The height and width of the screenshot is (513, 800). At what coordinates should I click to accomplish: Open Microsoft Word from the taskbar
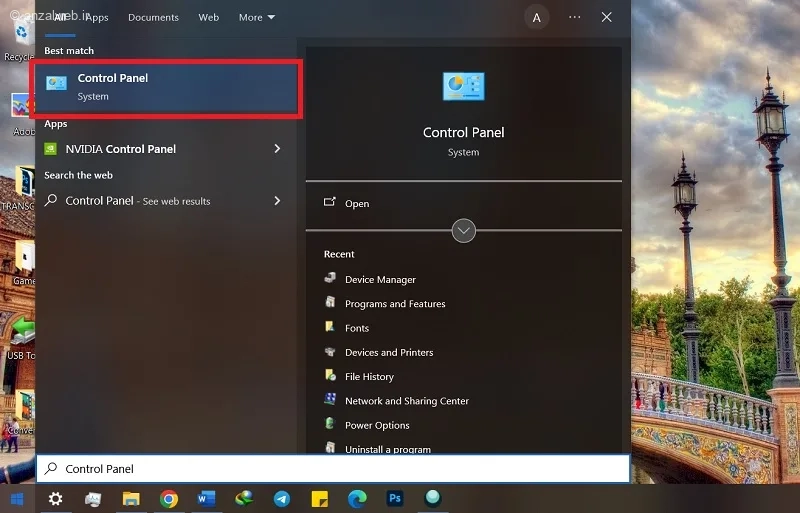(207, 499)
